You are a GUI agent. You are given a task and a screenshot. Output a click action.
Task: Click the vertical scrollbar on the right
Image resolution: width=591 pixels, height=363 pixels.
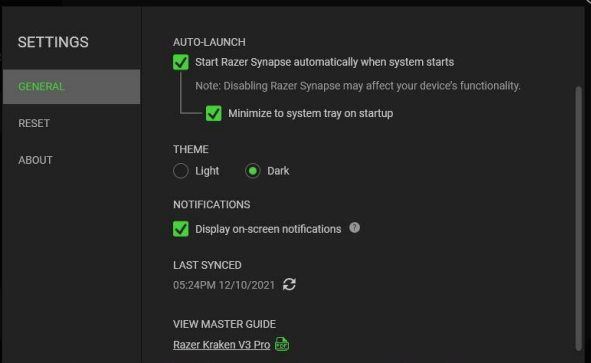pyautogui.click(x=579, y=219)
